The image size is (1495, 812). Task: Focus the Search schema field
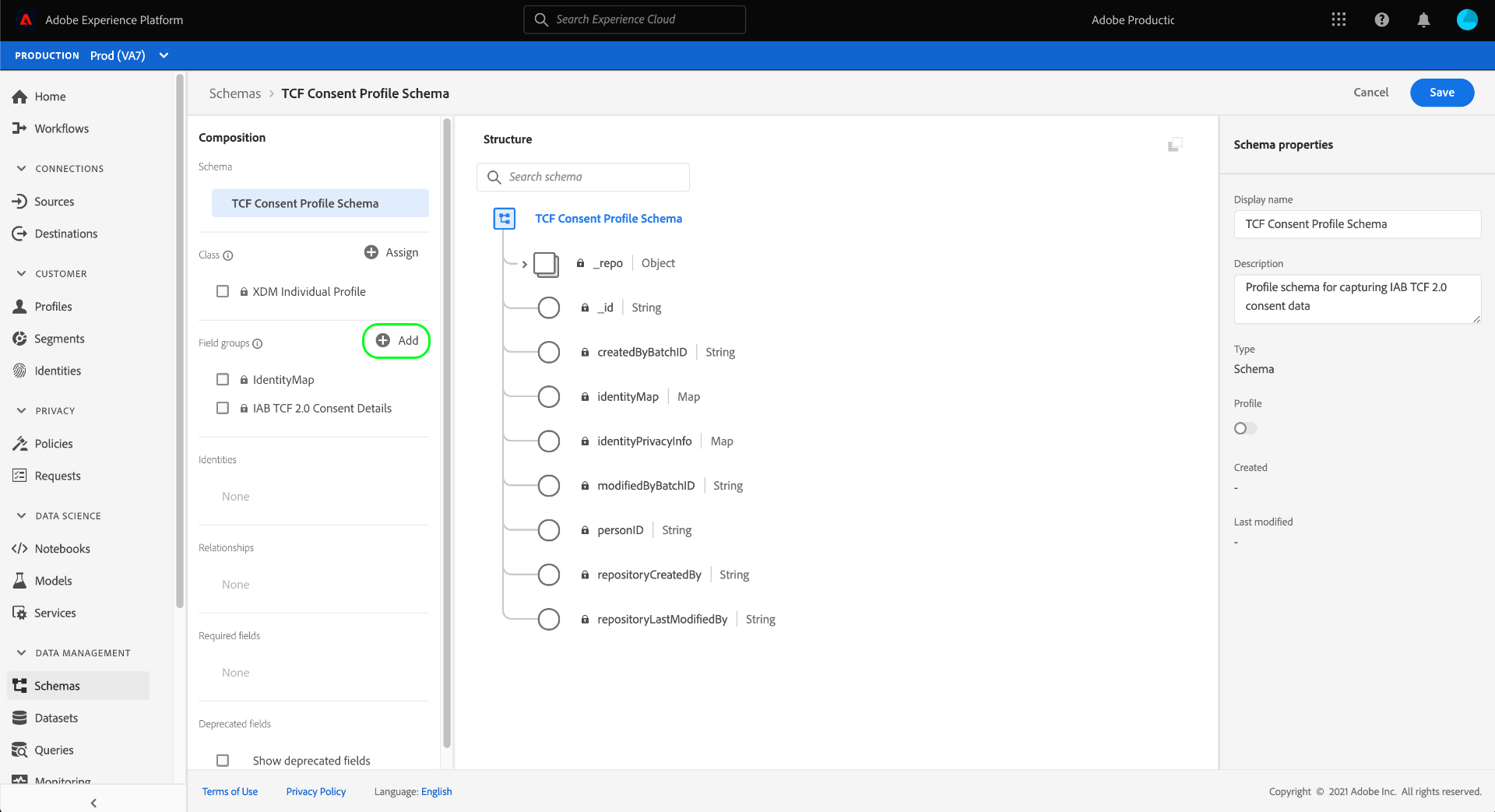pyautogui.click(x=583, y=178)
